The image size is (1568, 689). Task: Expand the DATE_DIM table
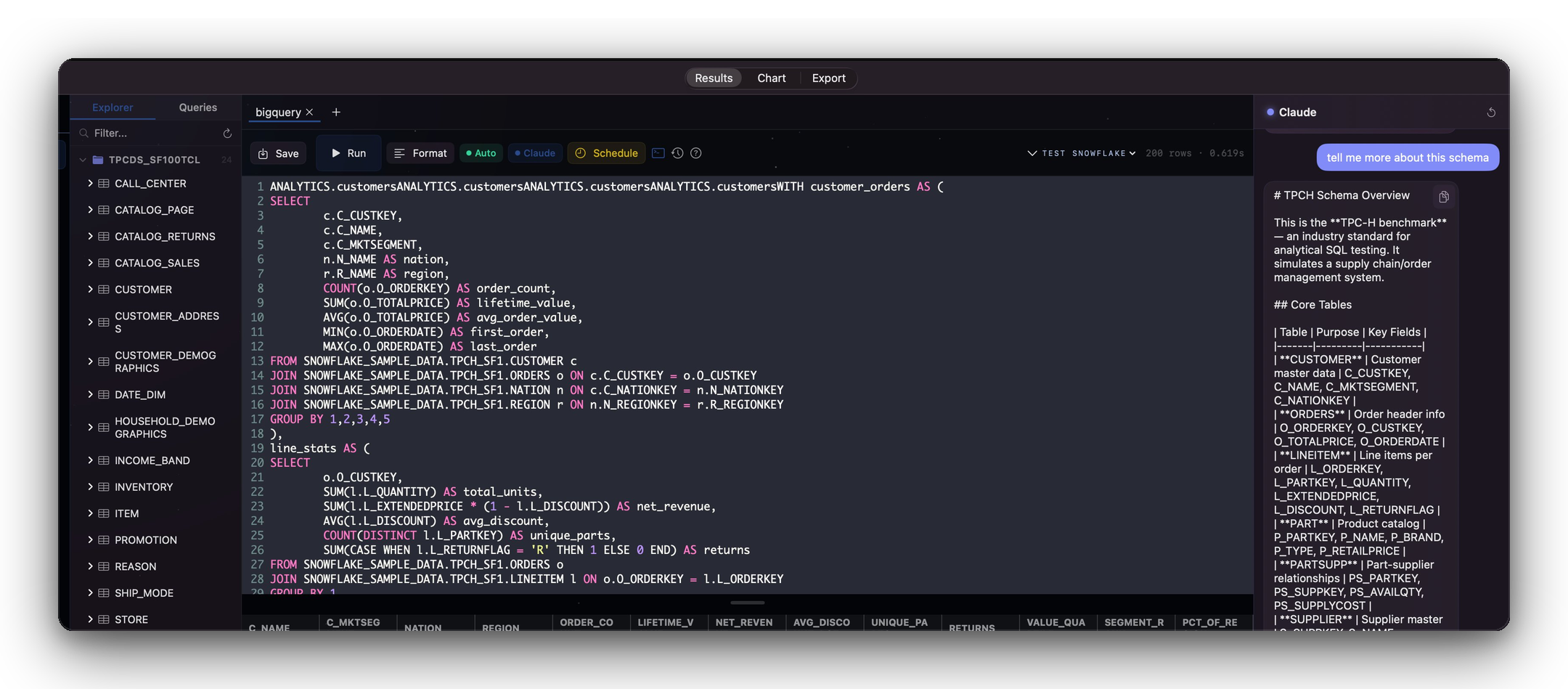(90, 395)
